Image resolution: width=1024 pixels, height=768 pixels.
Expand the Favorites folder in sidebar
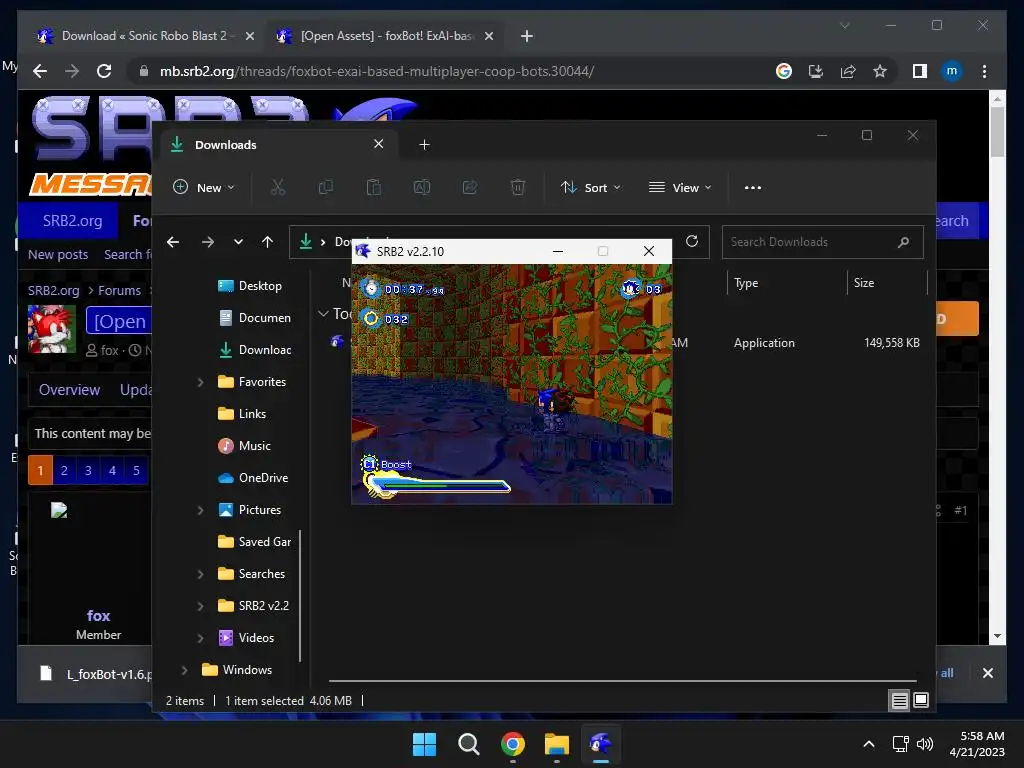click(x=200, y=382)
